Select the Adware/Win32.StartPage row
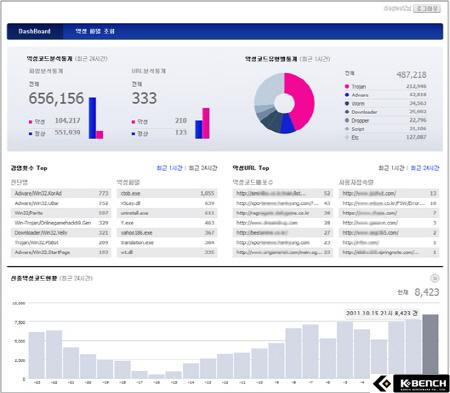This screenshot has height=393, width=450. tap(61, 252)
